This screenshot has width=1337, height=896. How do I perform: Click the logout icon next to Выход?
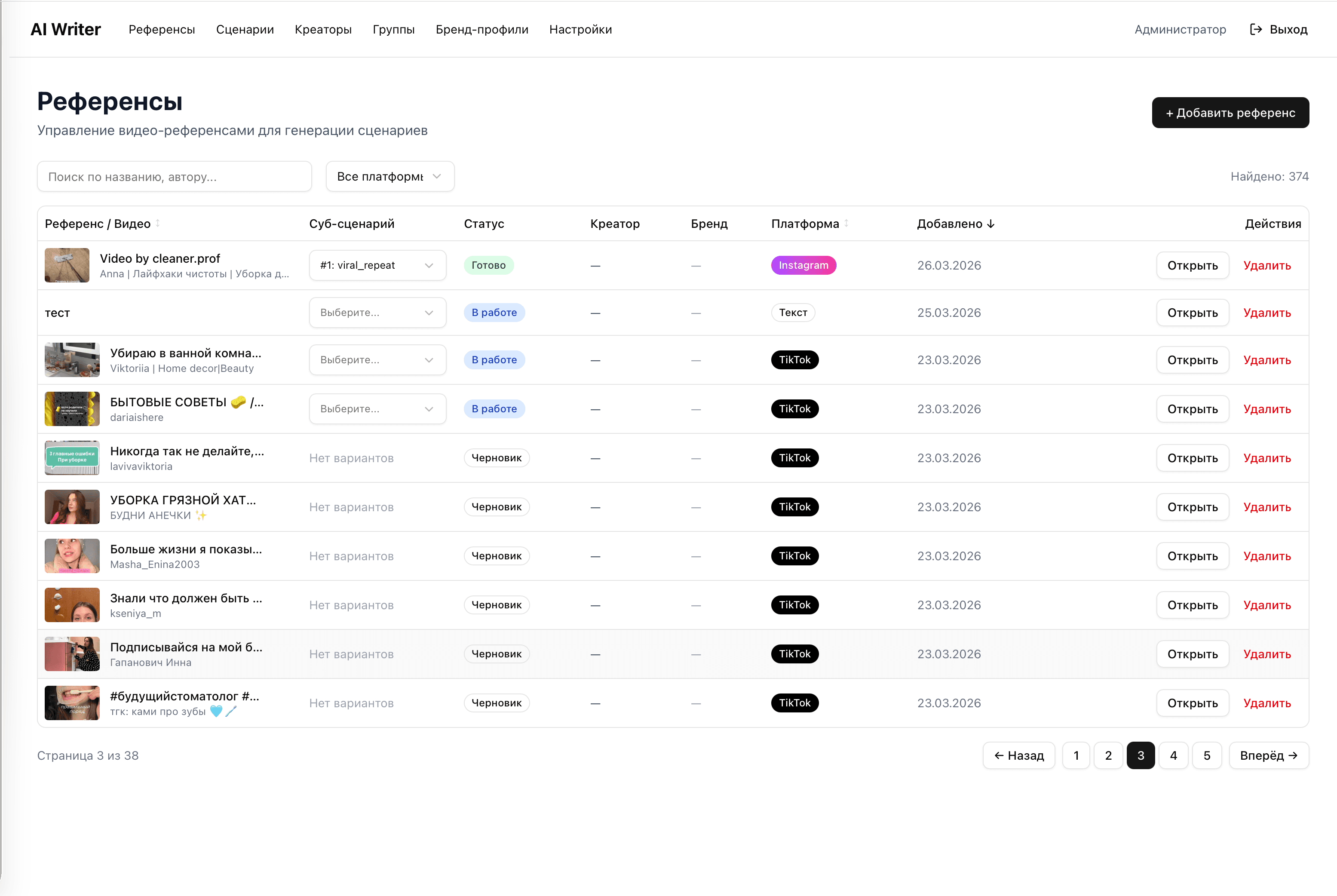[x=1255, y=29]
